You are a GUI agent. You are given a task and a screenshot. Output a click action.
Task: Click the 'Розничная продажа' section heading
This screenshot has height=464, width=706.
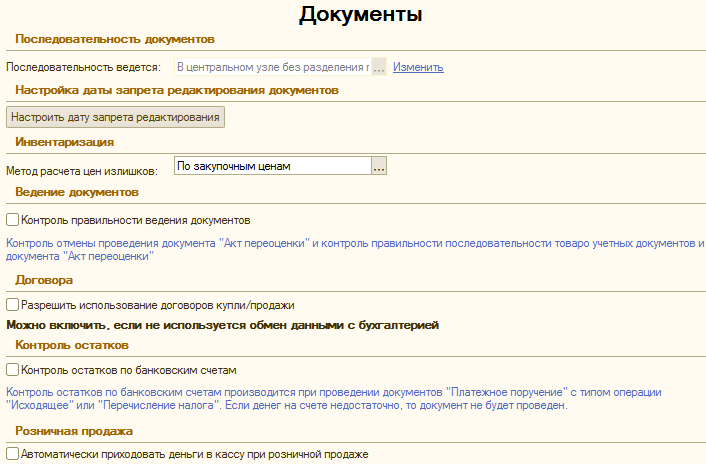pyautogui.click(x=75, y=431)
